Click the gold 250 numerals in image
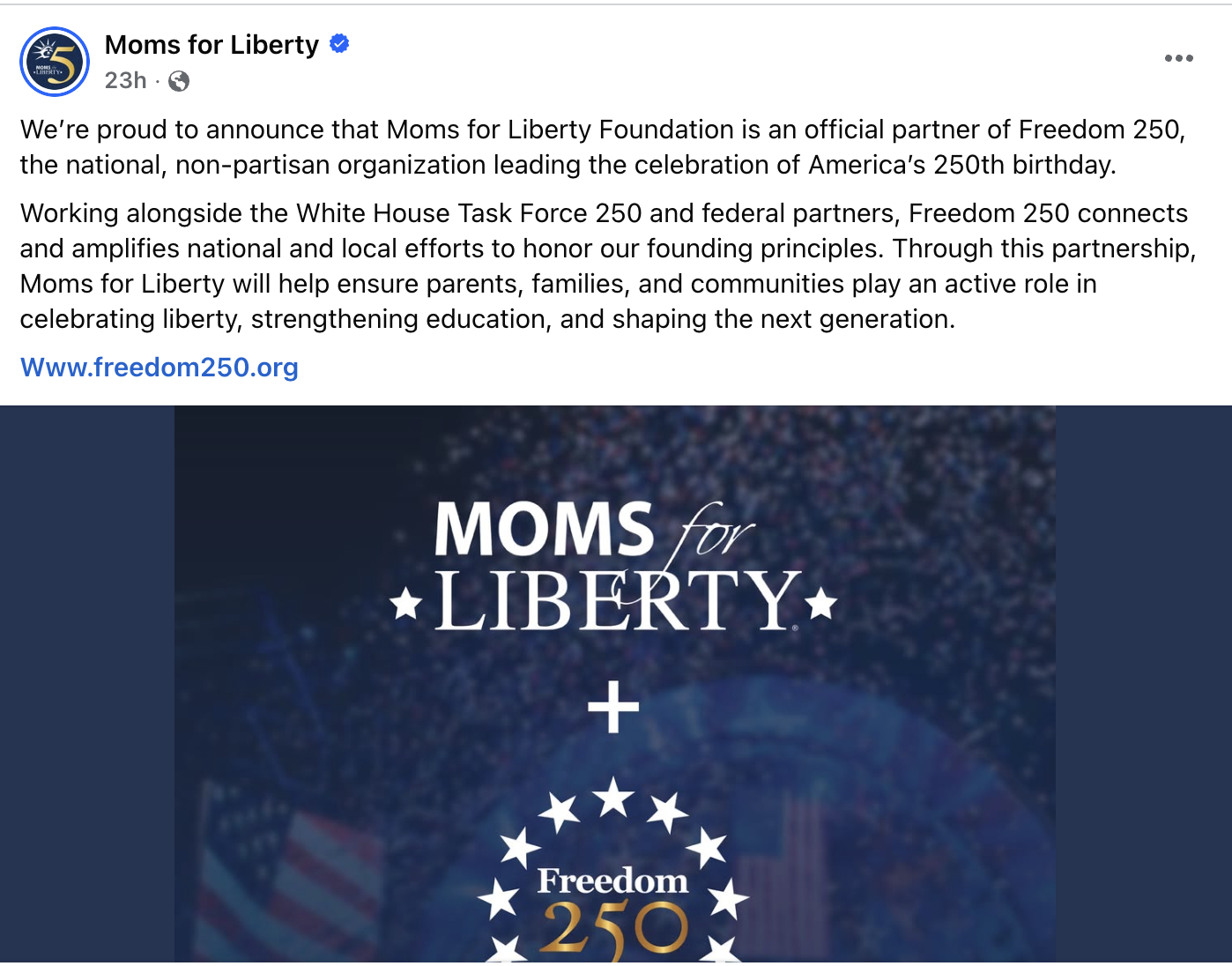 pos(613,929)
